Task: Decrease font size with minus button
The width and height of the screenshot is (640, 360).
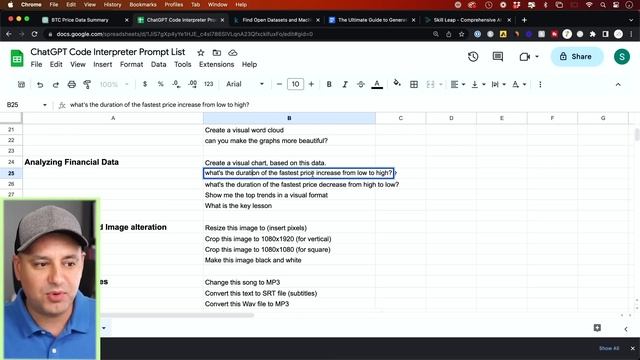Action: 279,84
